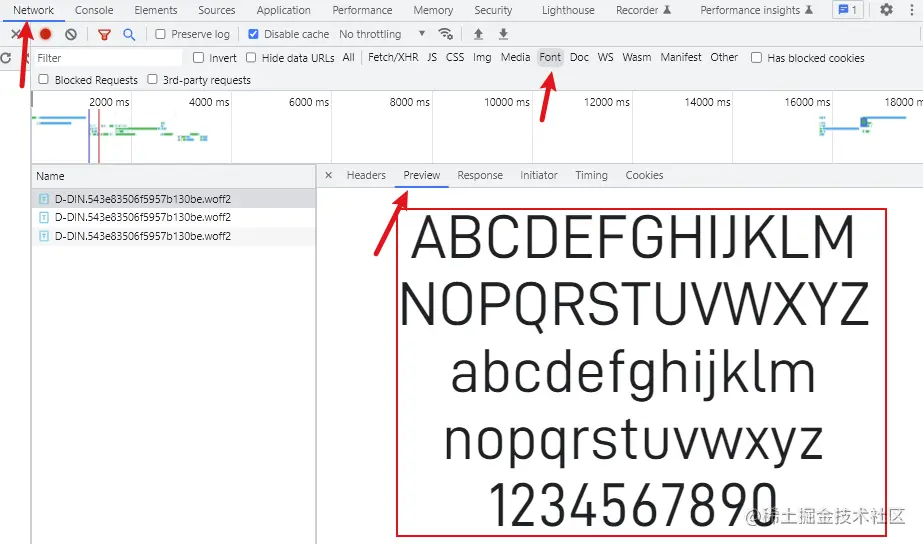Open DevTools settings gear
This screenshot has width=923, height=544.
(887, 9)
